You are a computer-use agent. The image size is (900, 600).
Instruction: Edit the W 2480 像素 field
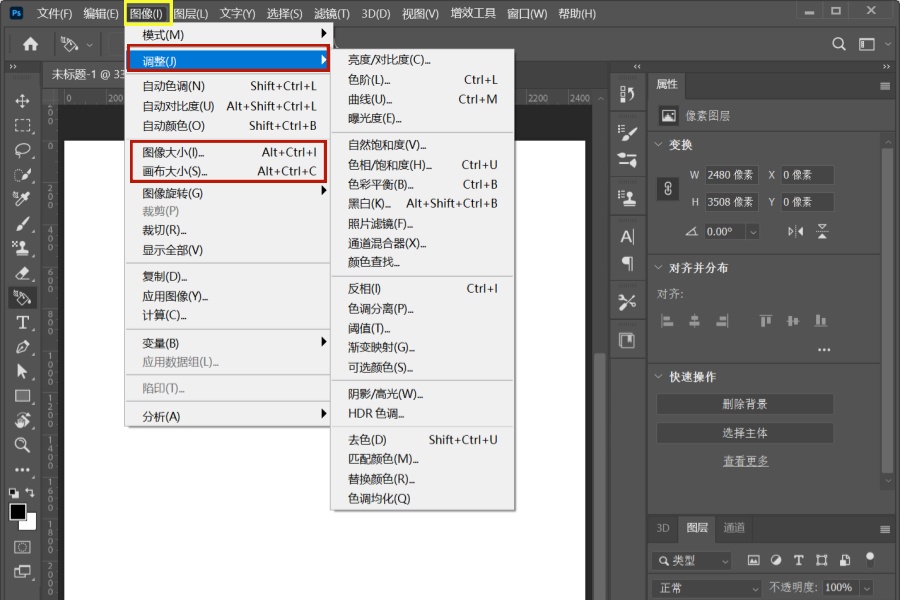[x=731, y=175]
